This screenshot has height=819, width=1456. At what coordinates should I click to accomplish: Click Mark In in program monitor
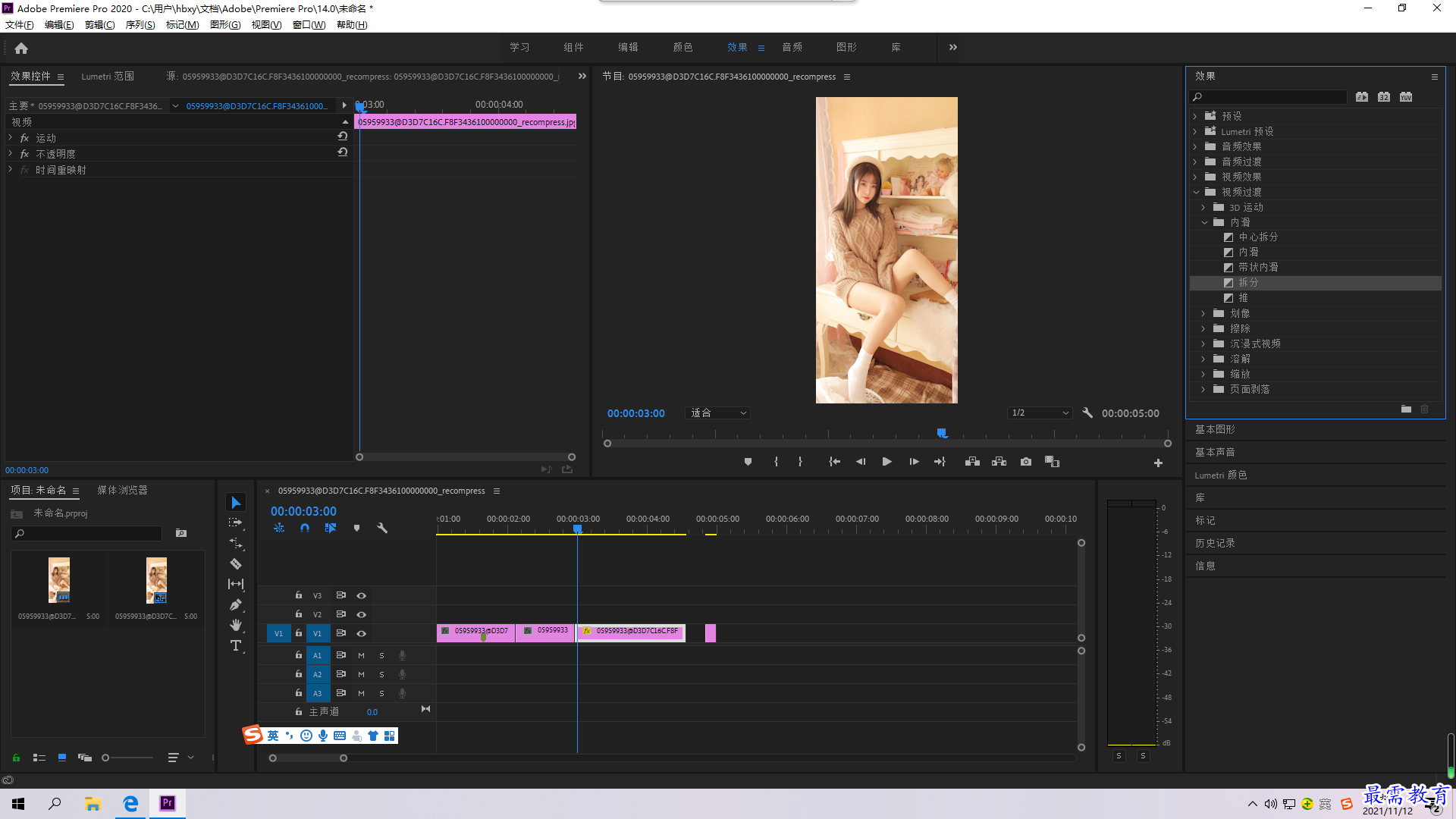776,462
